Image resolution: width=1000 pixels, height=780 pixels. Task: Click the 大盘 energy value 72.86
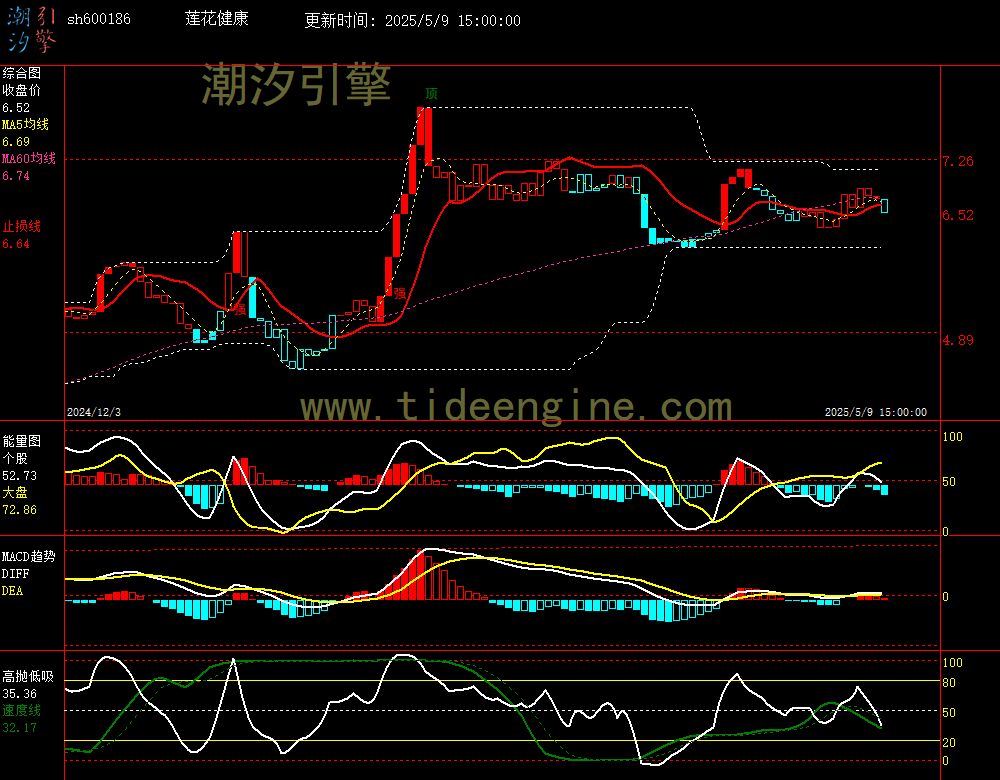(19, 510)
